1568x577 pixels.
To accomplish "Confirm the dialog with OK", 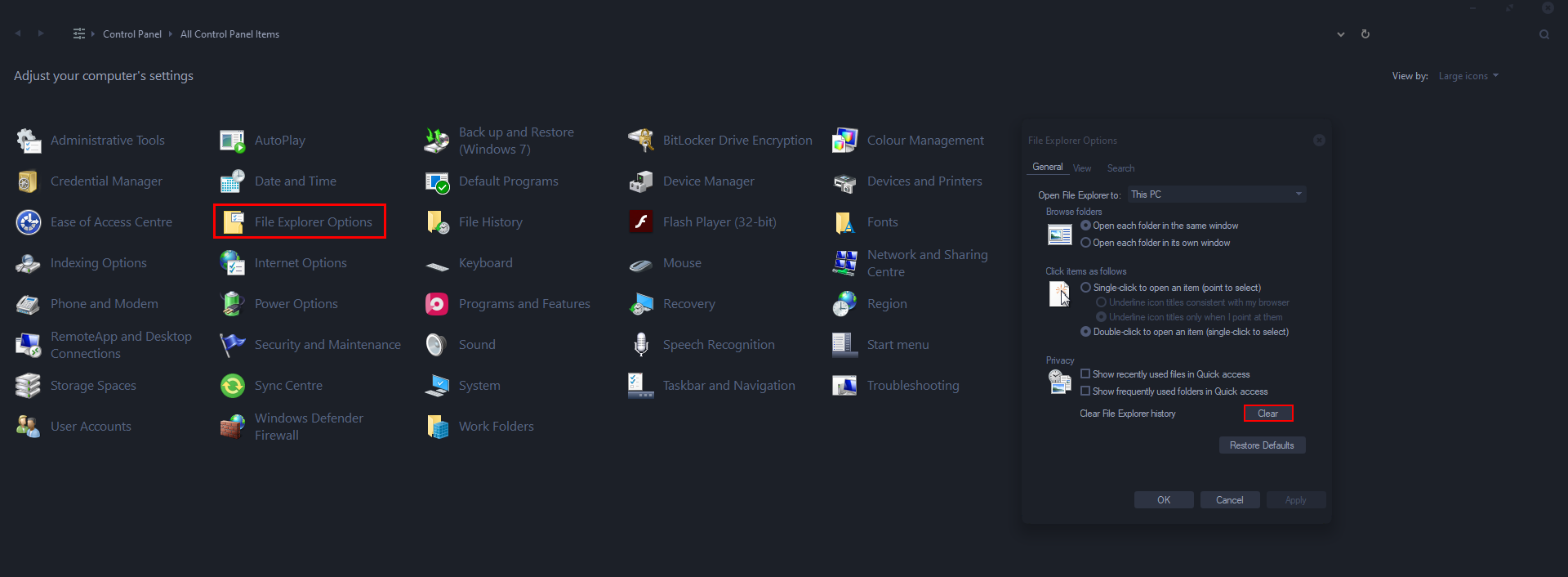I will coord(1164,500).
